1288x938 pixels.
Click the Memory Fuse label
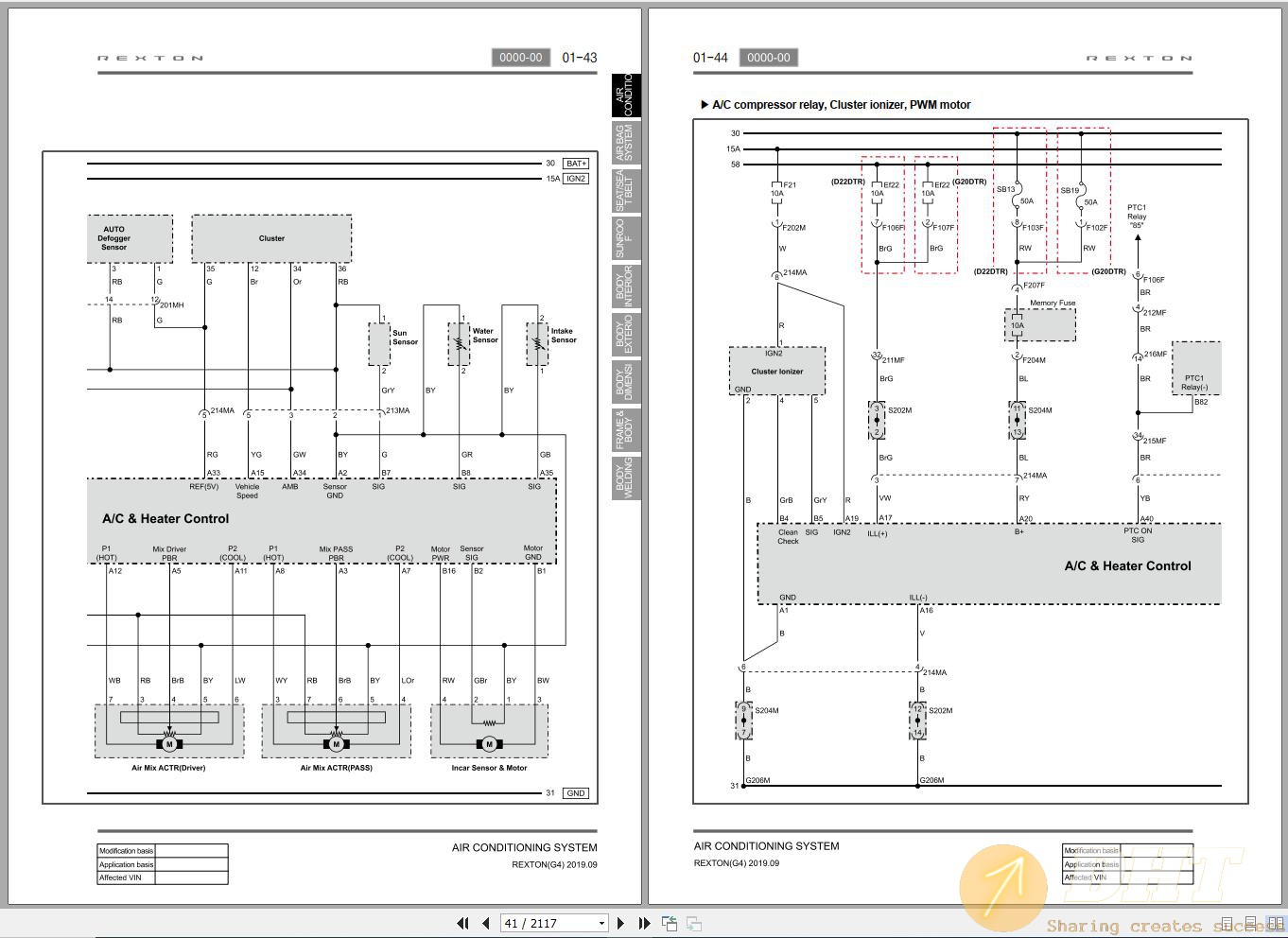click(x=1053, y=303)
